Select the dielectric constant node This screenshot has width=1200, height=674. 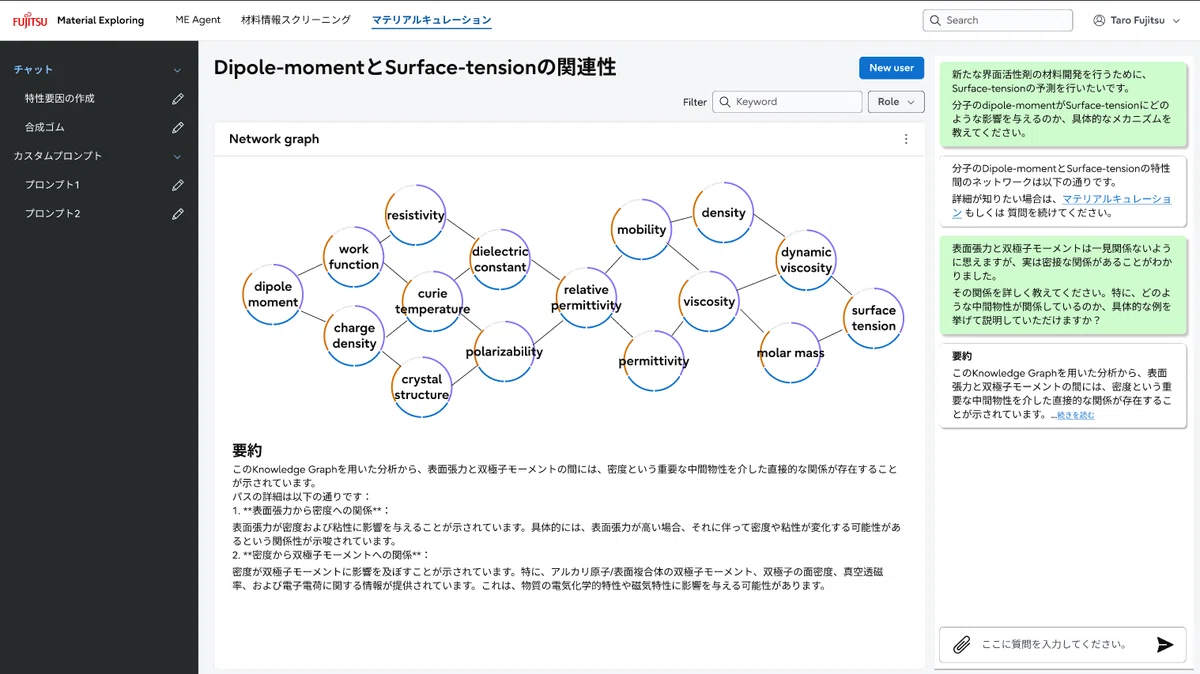point(500,259)
